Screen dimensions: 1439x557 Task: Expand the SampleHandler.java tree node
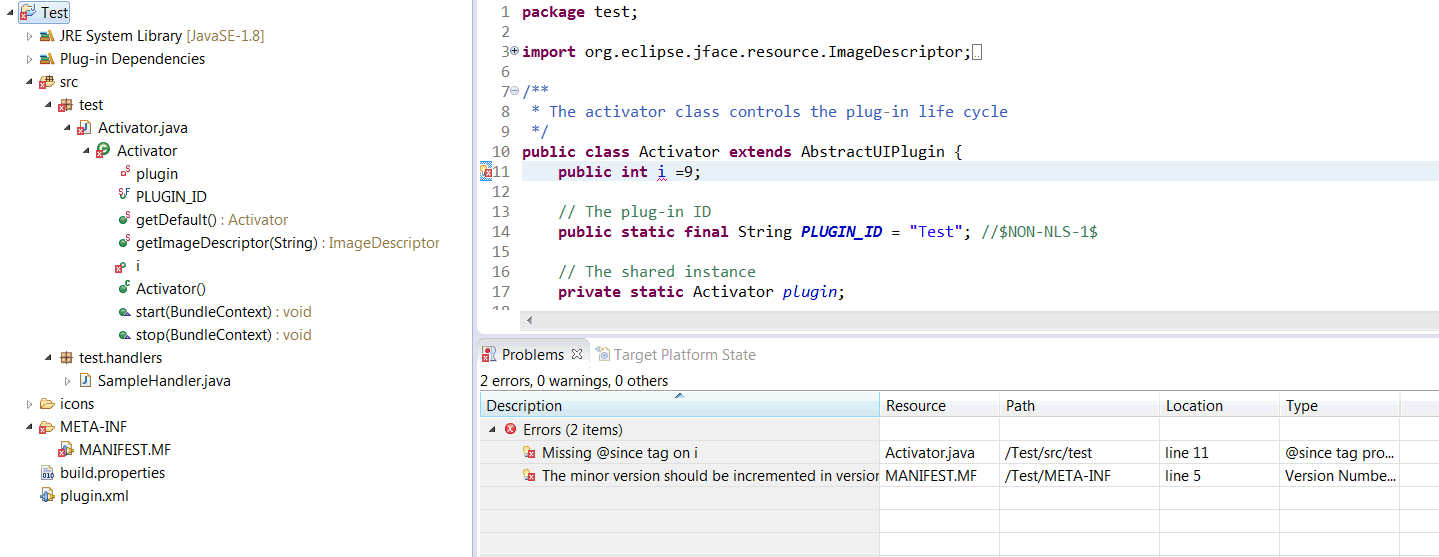67,381
